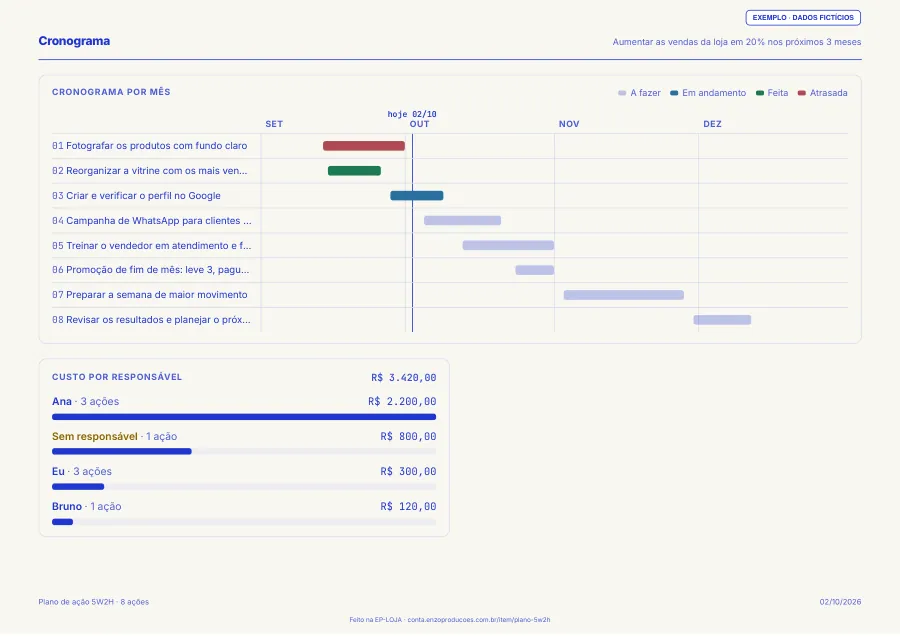Select the 'R$ 800,00' cost value
Screen dimensions: 900x637
click(408, 437)
